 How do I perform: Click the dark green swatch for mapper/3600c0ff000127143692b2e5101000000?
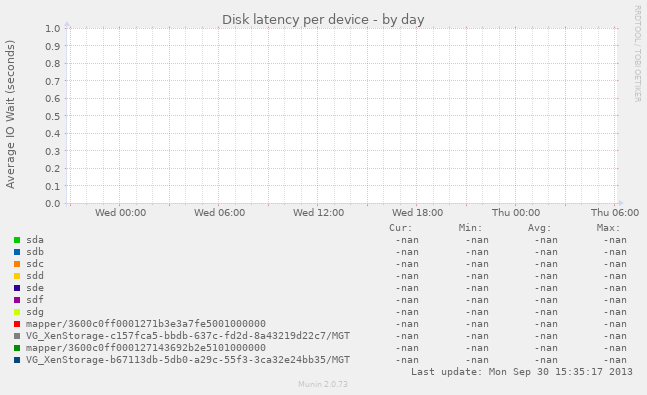click(17, 348)
